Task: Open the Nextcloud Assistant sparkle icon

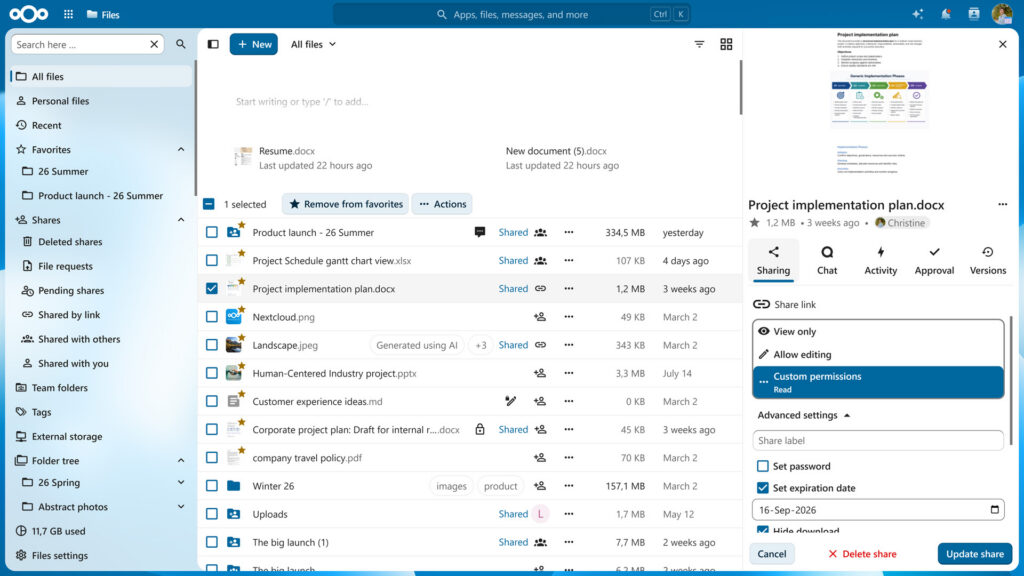Action: point(918,14)
